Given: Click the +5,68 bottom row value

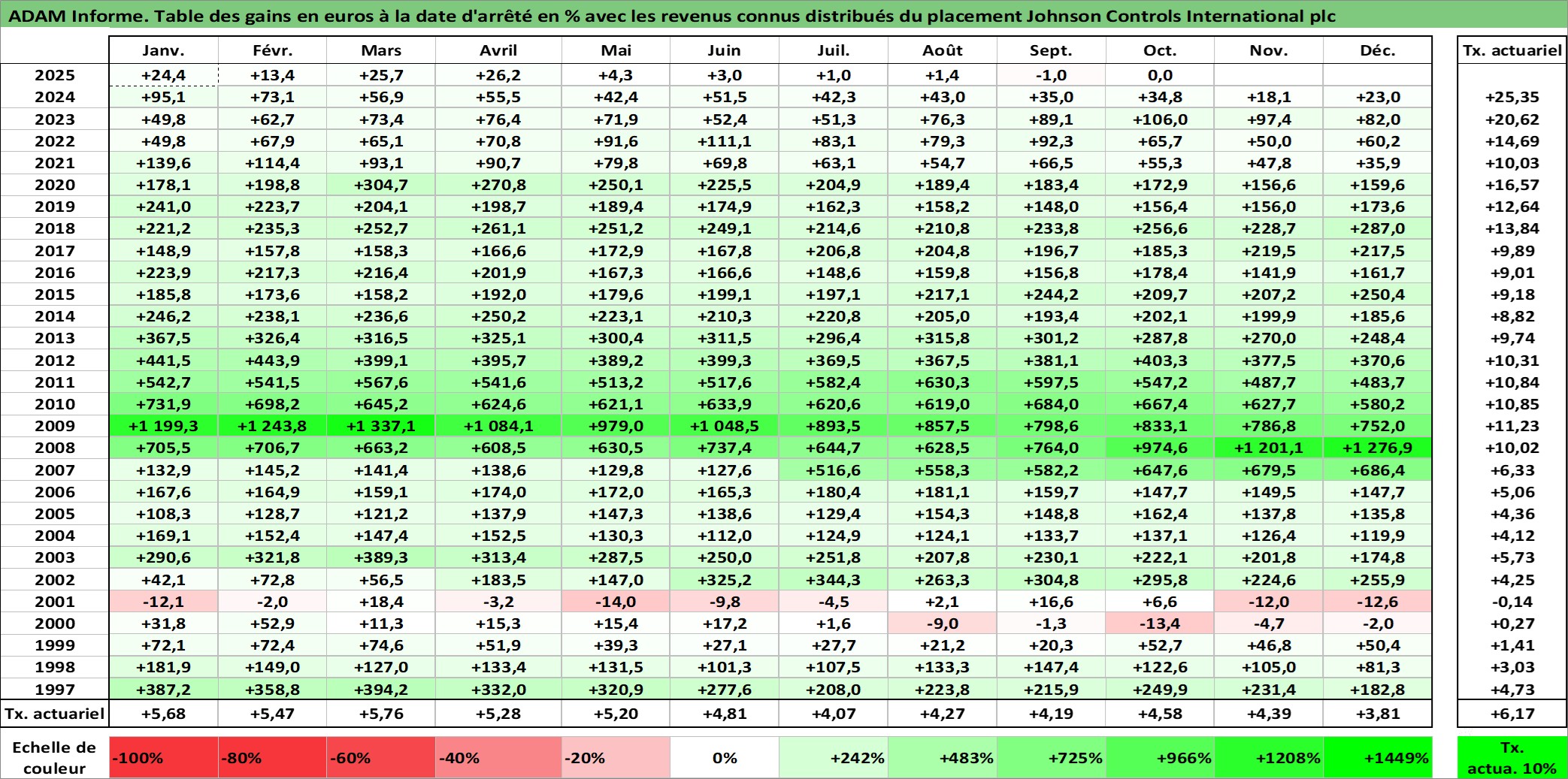Looking at the screenshot, I should [x=164, y=714].
